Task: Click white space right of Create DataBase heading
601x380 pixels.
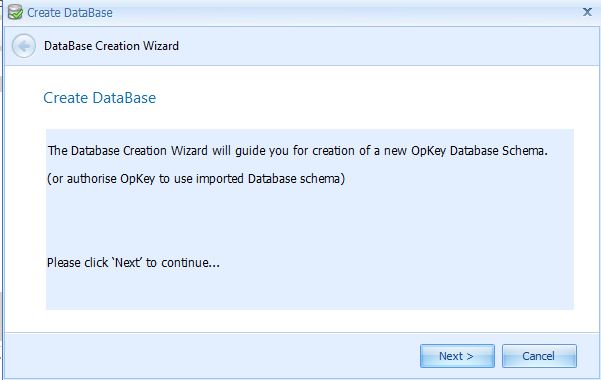Action: pyautogui.click(x=364, y=98)
